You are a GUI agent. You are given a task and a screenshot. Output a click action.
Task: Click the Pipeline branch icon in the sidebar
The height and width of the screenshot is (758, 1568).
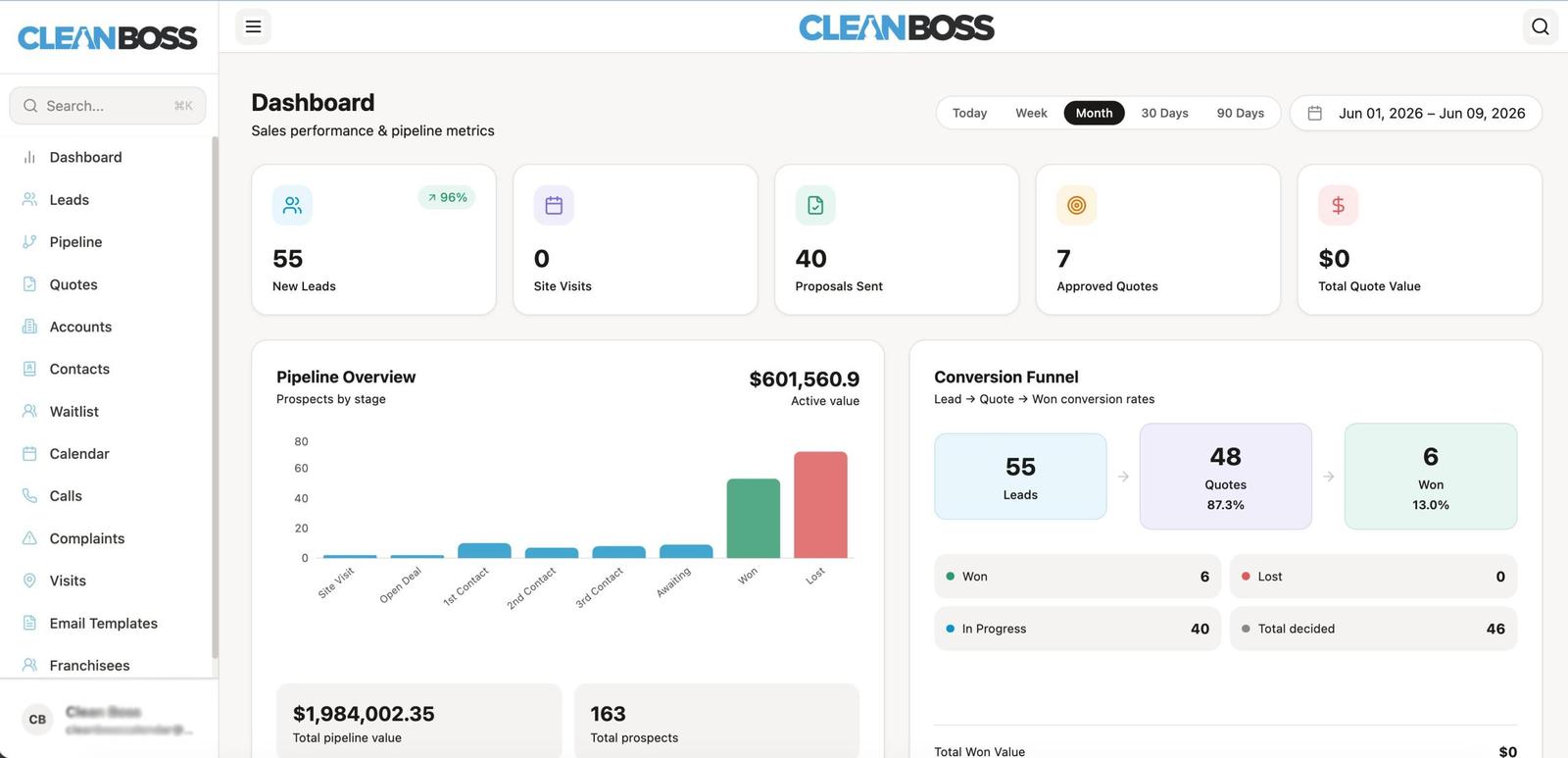click(29, 241)
